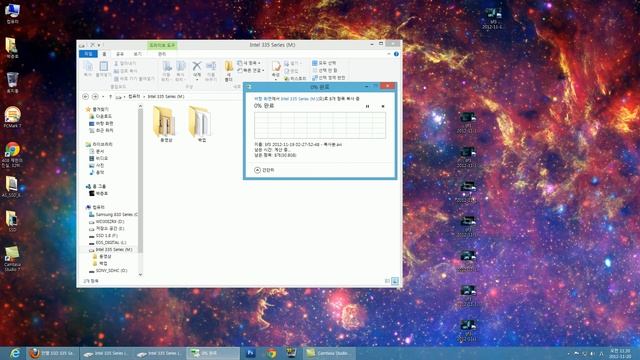Open the second folder in file pane

pyautogui.click(x=200, y=124)
